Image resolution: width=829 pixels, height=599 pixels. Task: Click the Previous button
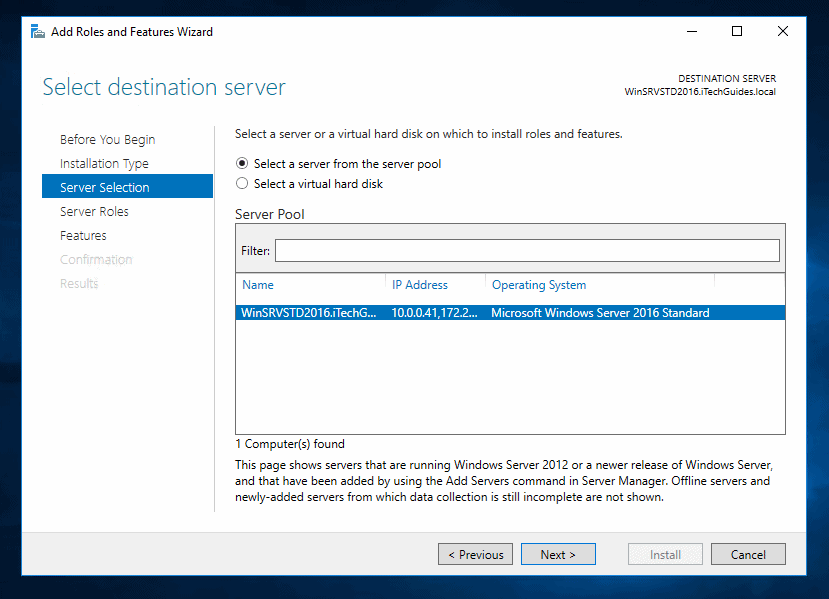[x=475, y=555]
